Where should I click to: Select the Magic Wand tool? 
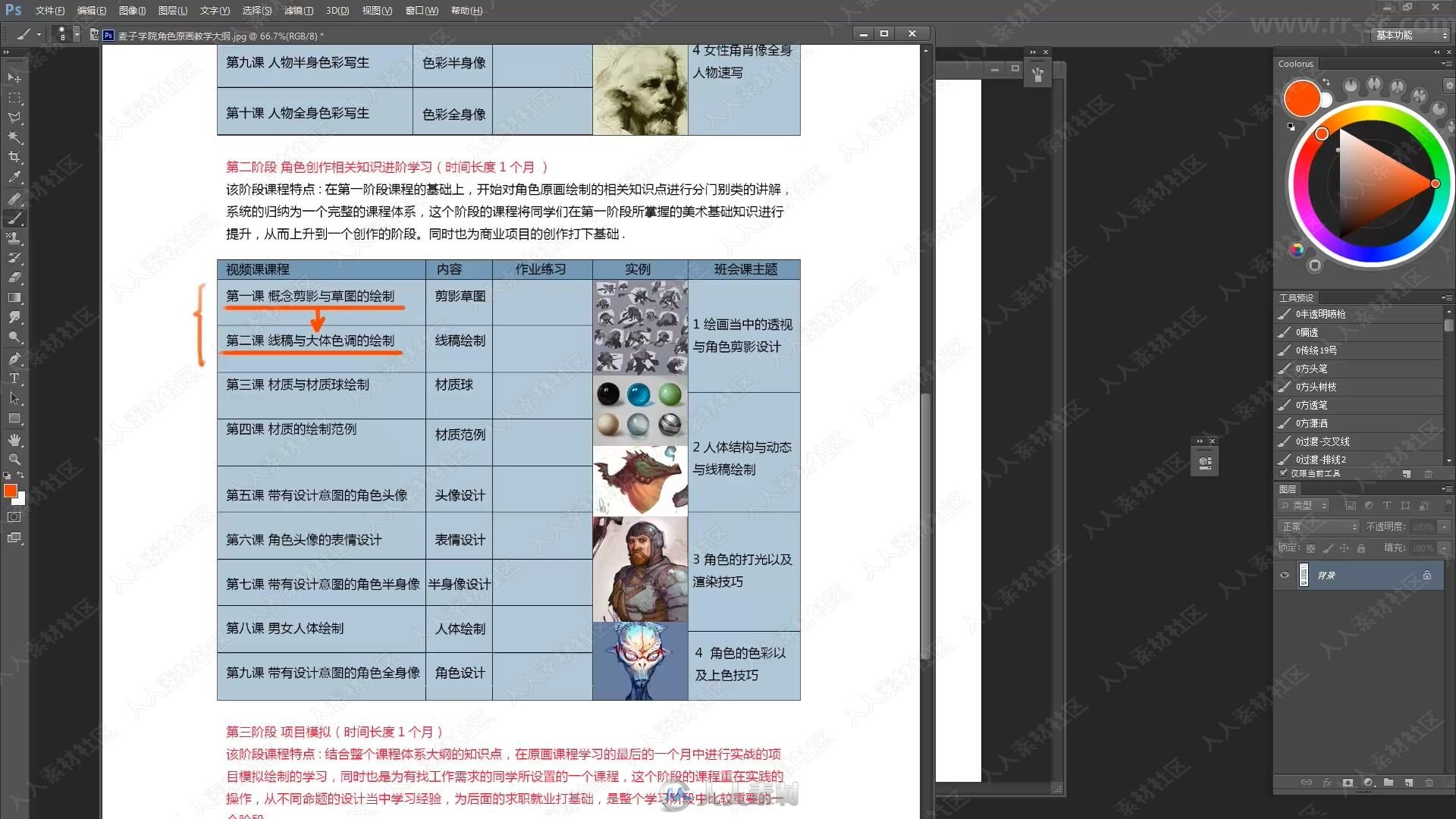point(14,137)
